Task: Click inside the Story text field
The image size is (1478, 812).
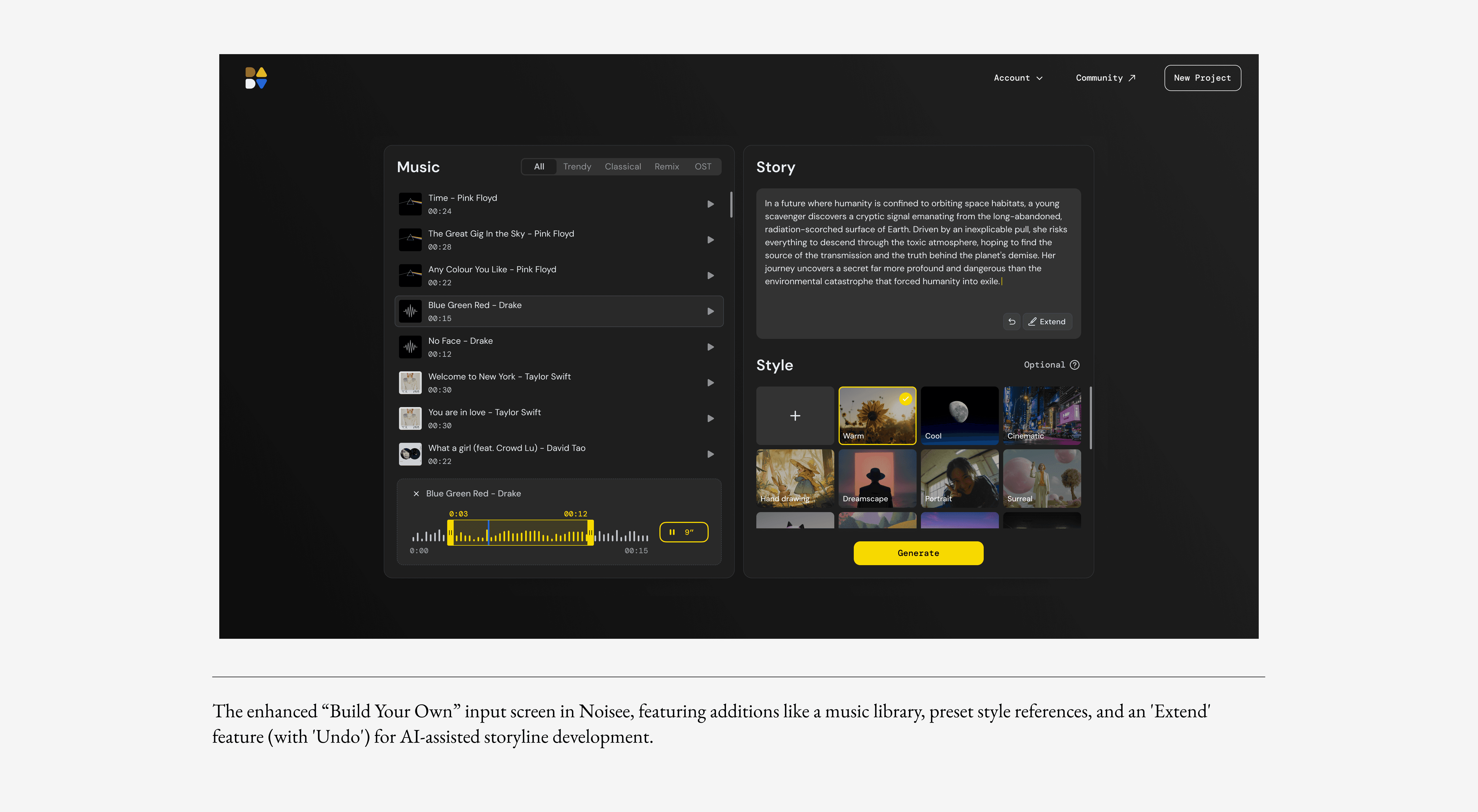Action: click(918, 263)
